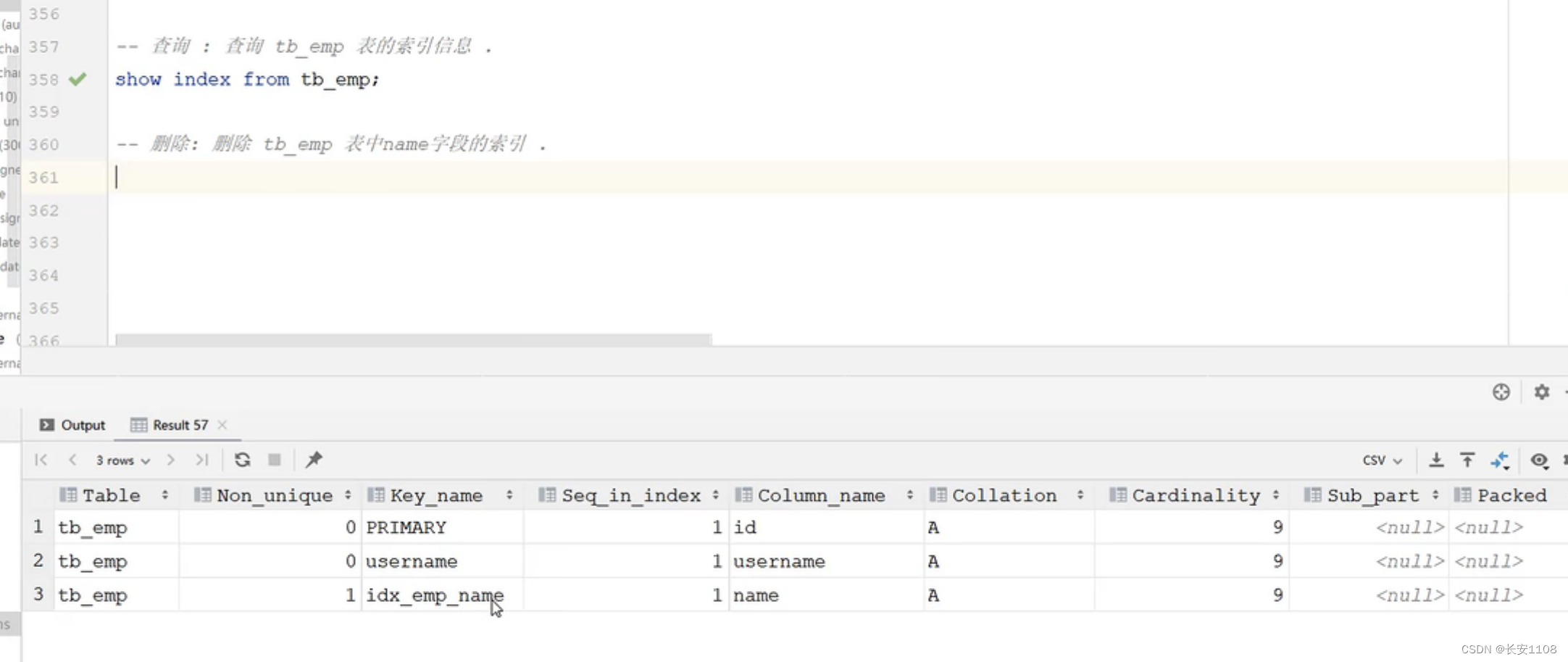
Task: Click the upload/import data icon
Action: tap(1467, 460)
